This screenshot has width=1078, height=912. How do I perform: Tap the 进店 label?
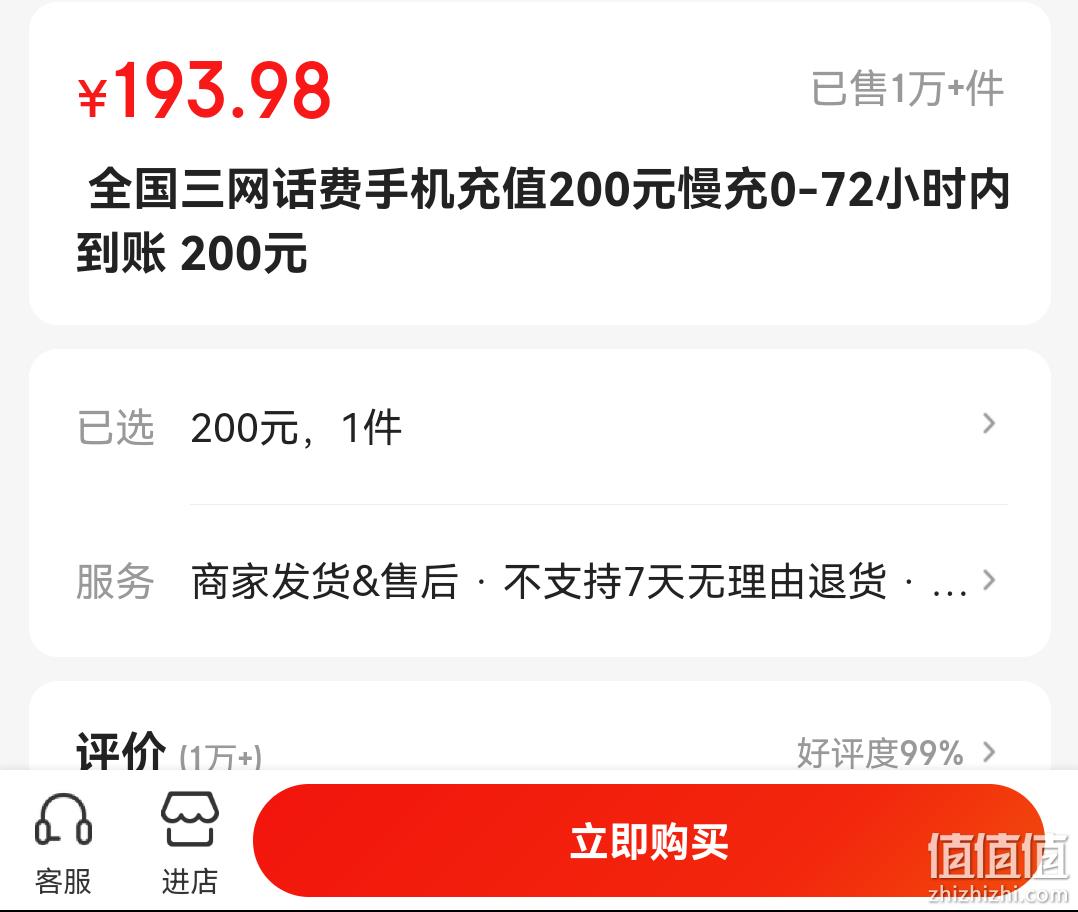click(x=190, y=881)
